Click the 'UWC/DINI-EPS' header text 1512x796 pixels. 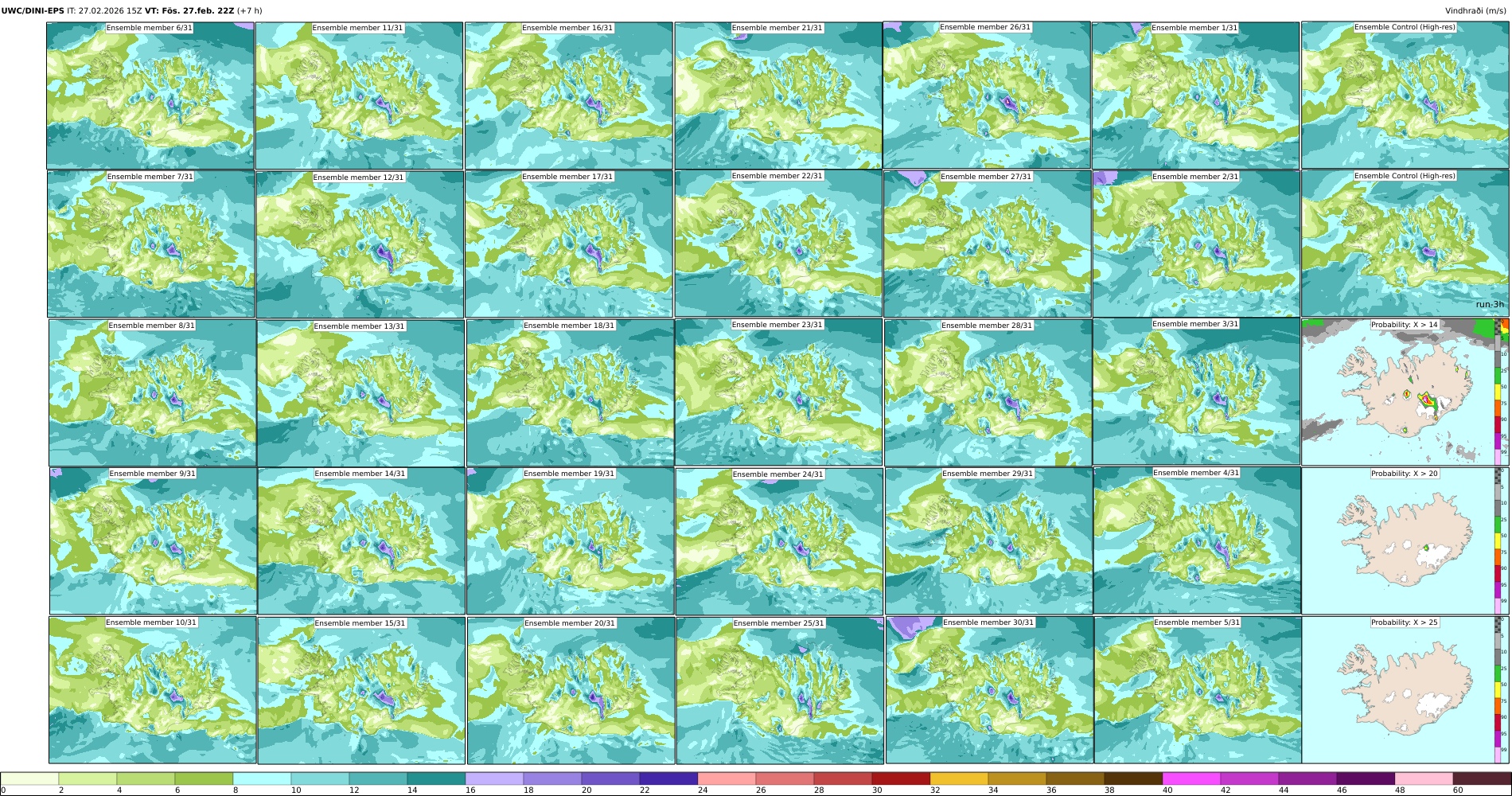point(33,10)
